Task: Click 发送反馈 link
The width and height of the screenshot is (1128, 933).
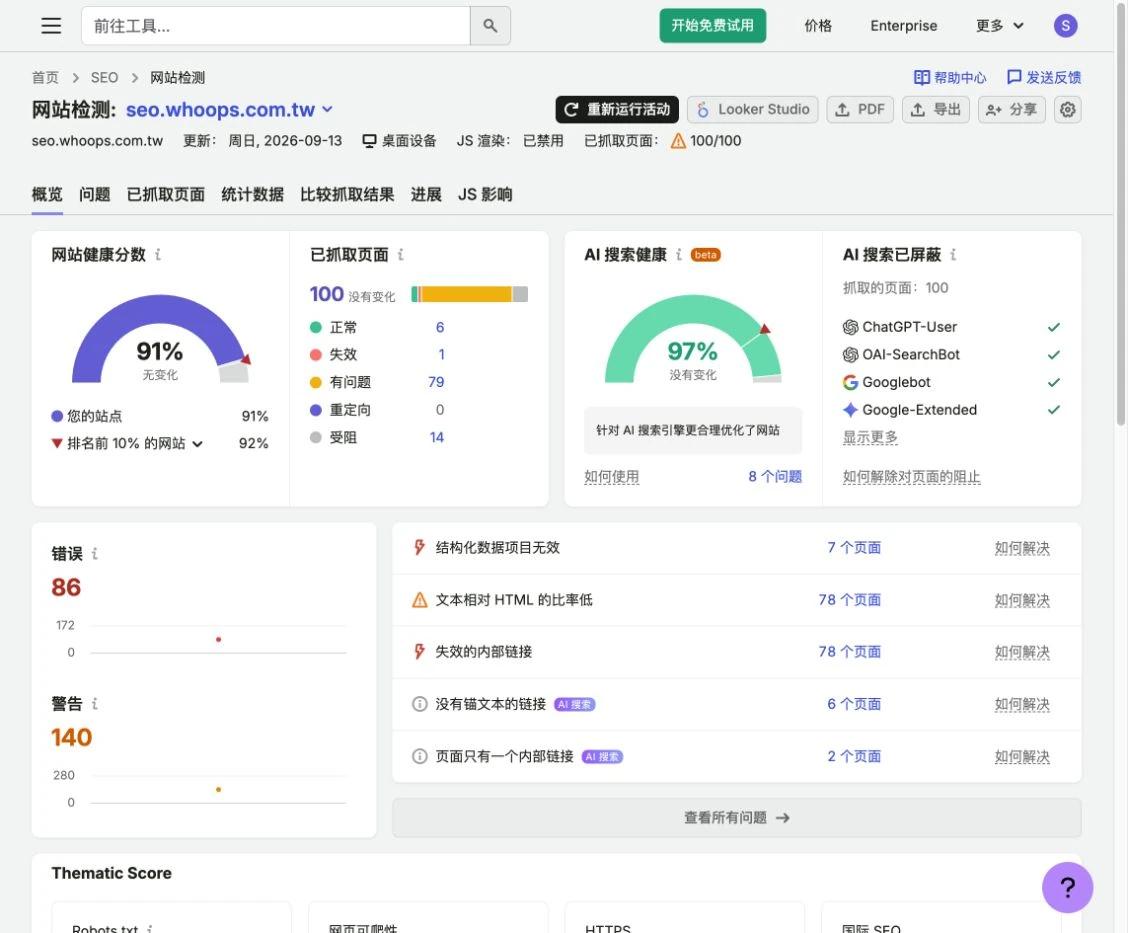Action: tap(1044, 78)
